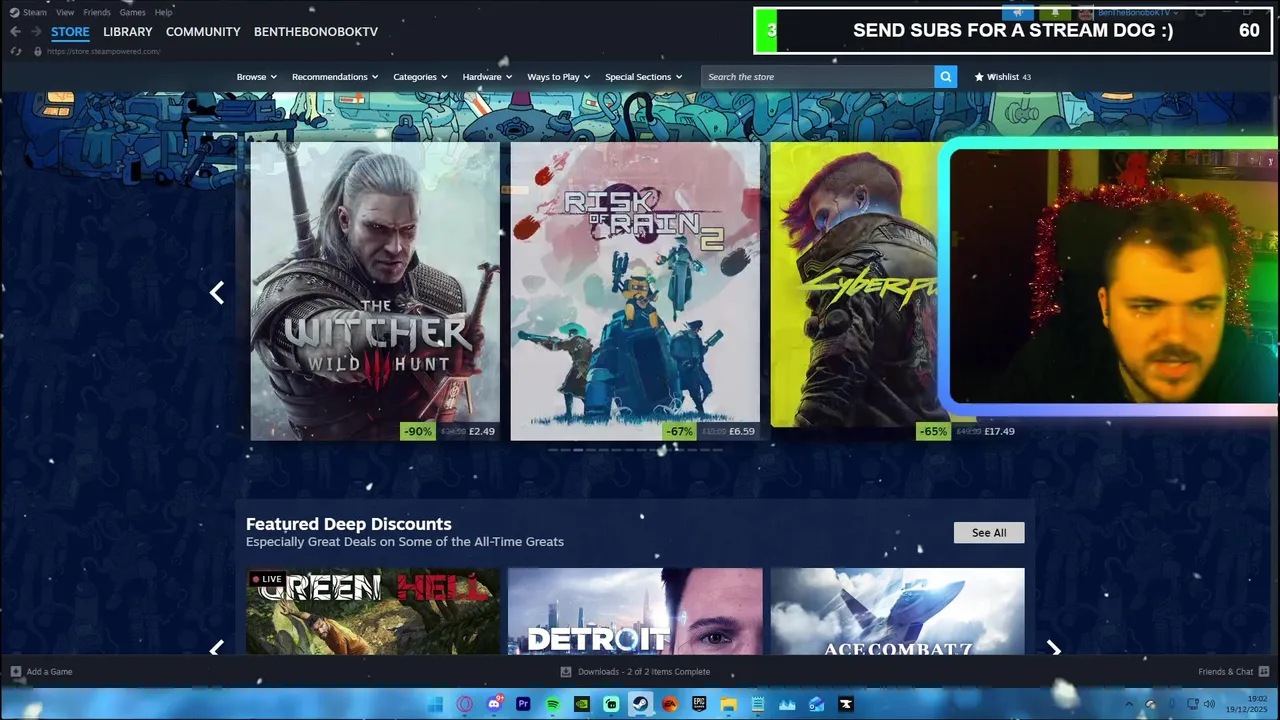Image resolution: width=1280 pixels, height=720 pixels.
Task: Go forward with the navigation forward arrow
Action: point(36,32)
